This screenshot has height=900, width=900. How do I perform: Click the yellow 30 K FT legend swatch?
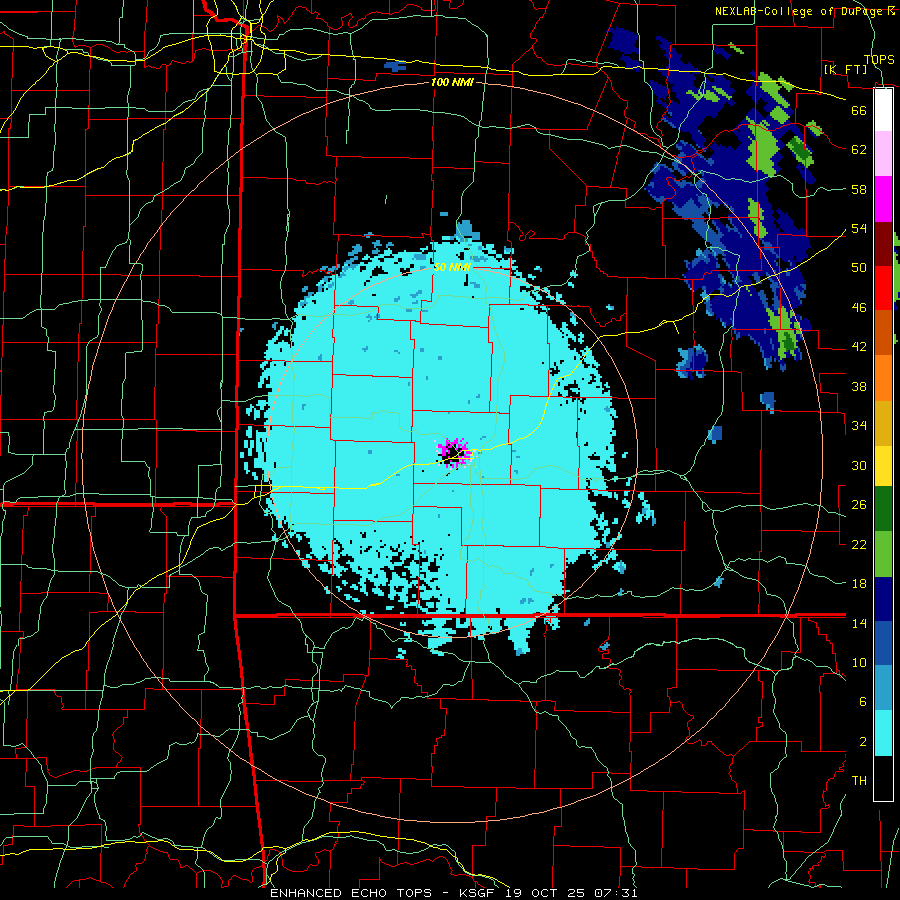[883, 465]
